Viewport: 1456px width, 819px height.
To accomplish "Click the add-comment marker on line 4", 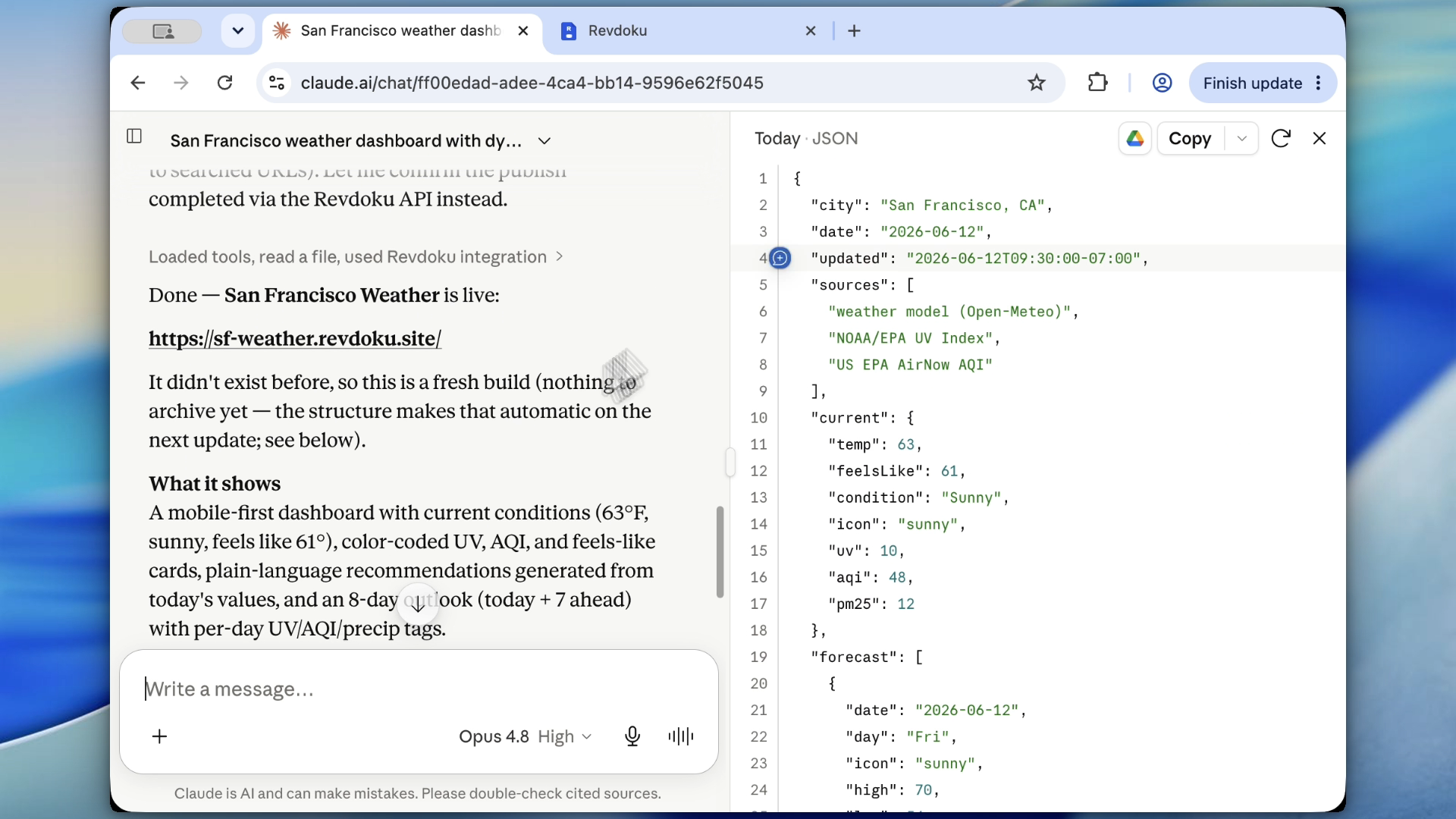I will click(x=780, y=259).
